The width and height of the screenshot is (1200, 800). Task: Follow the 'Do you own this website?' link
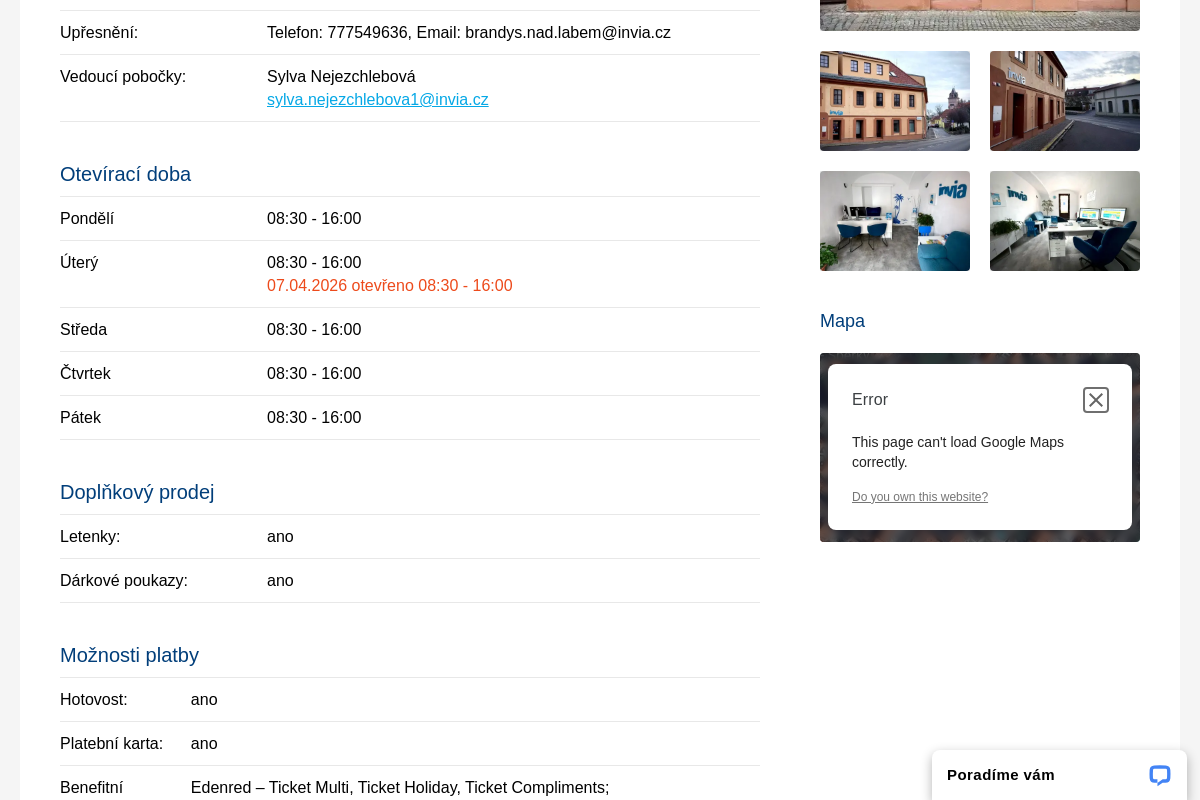(919, 497)
